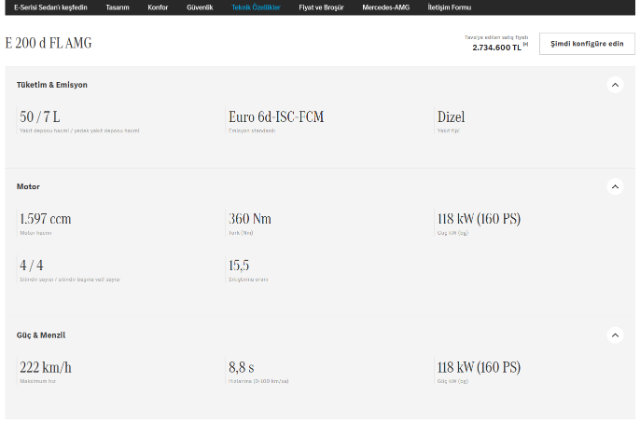Viewport: 640px width, 423px height.
Task: Collapse the Tüketim & Emisyon section chevron
Action: coord(615,85)
